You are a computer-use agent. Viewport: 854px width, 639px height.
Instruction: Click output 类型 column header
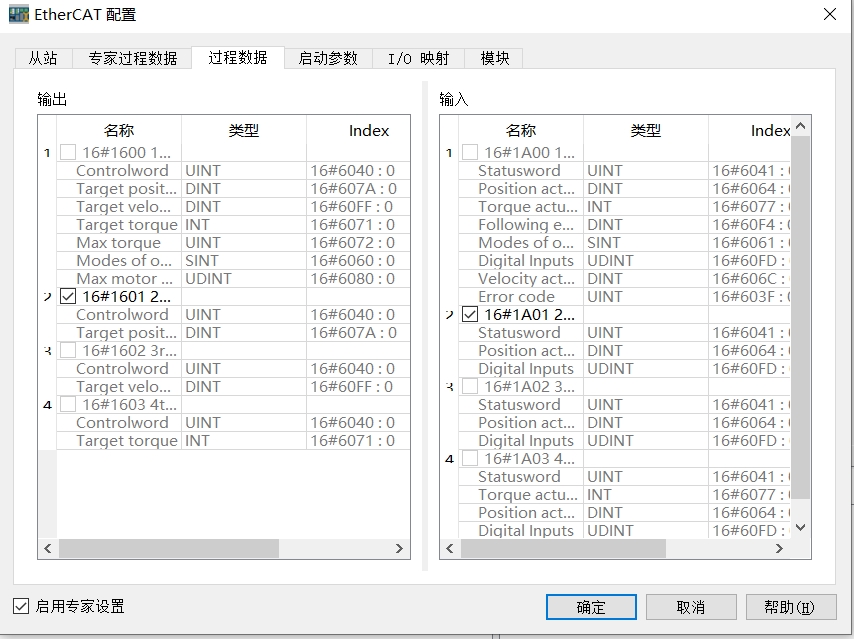coord(243,130)
